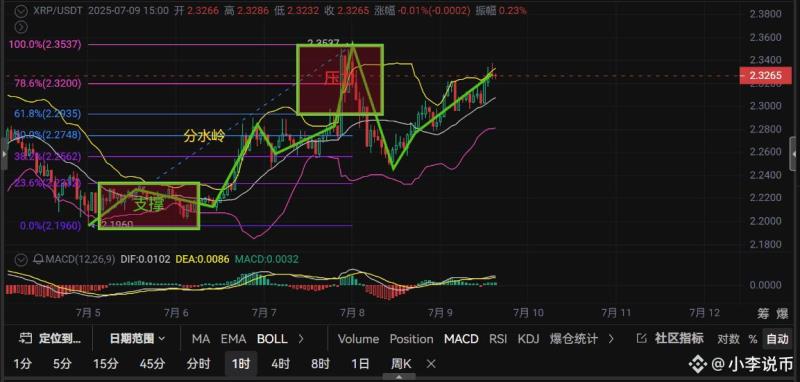Click the bottom-center panel pull-up handle

pyautogui.click(x=399, y=377)
